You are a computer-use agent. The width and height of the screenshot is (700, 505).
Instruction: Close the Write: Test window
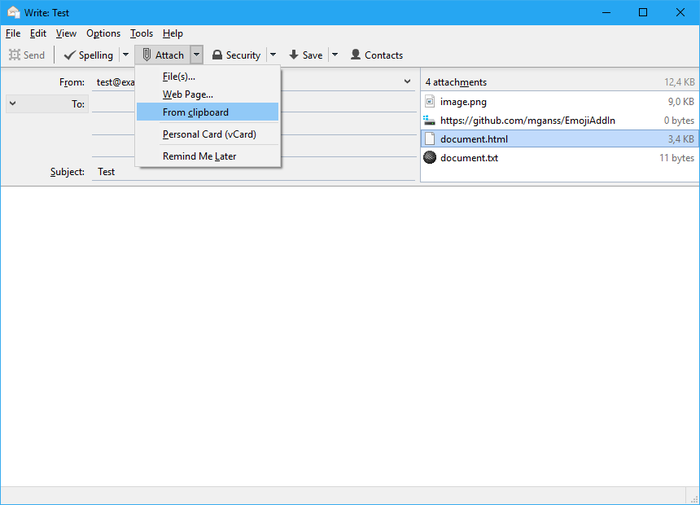click(680, 13)
